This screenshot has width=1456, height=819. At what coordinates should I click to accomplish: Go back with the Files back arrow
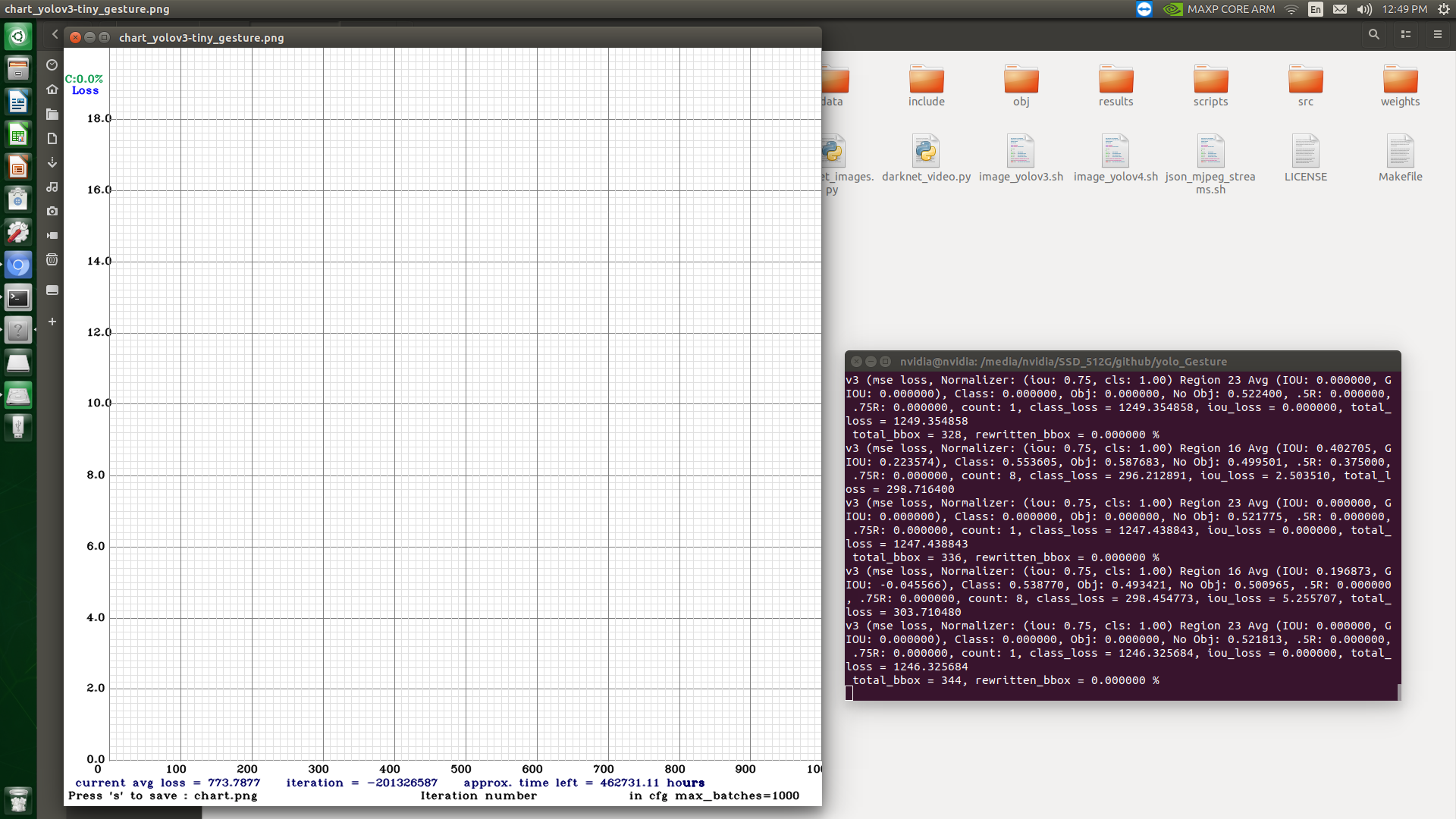tap(55, 34)
